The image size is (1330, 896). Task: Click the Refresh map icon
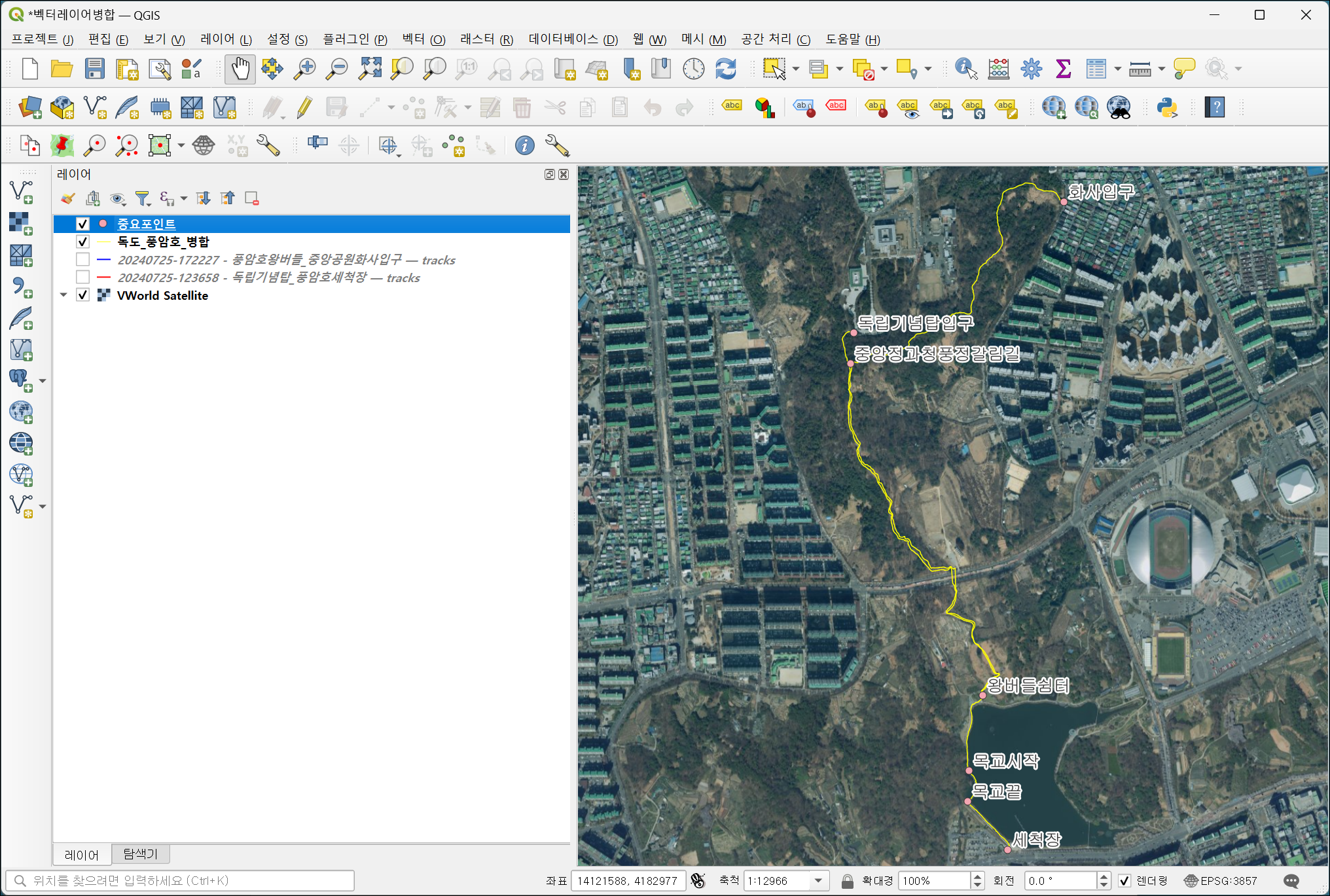point(726,69)
